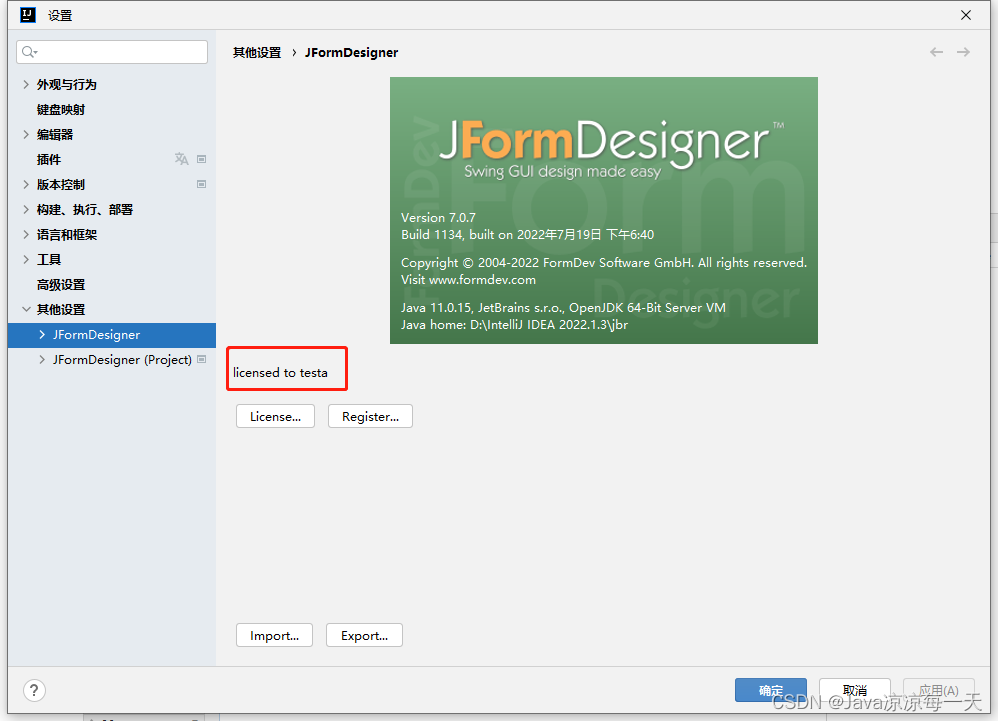The width and height of the screenshot is (998, 721).
Task: Focus the settings search field
Action: point(112,52)
